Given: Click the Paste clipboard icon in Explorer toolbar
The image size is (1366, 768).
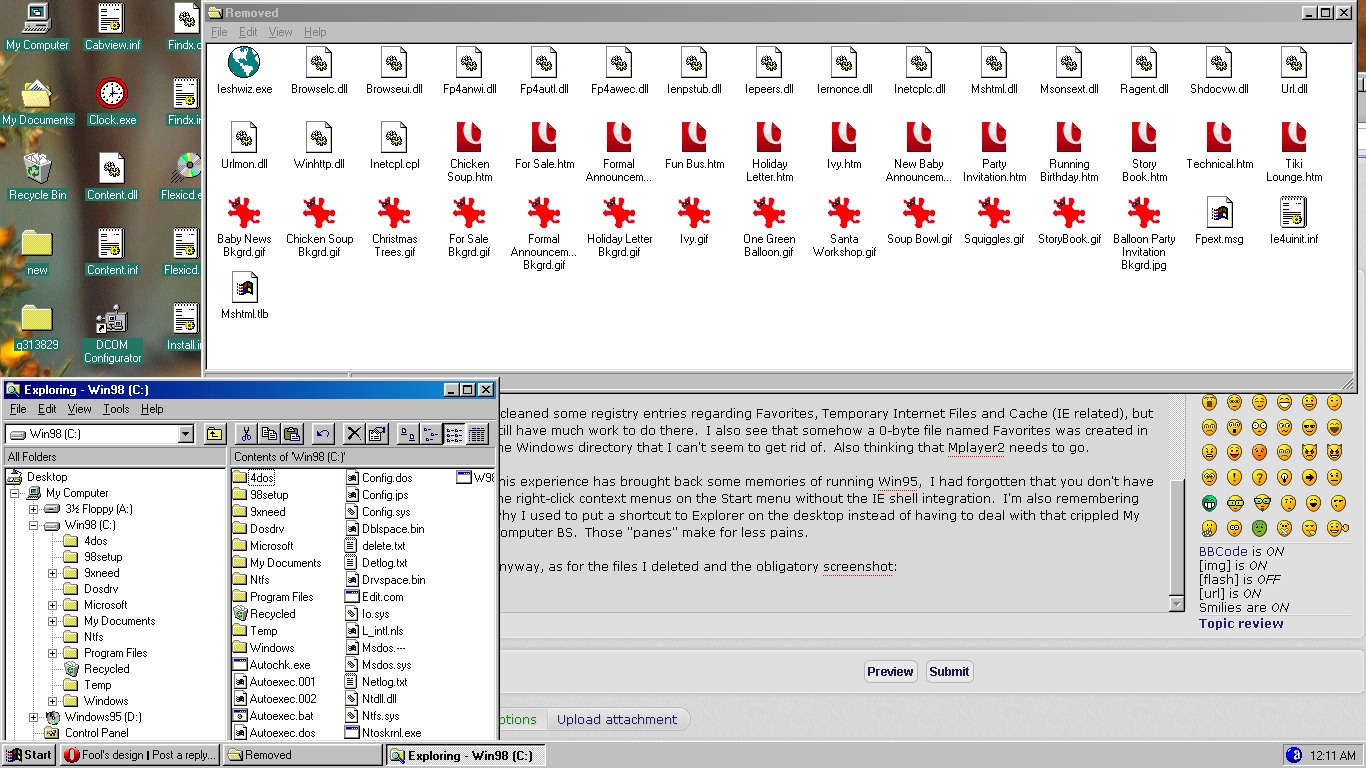Looking at the screenshot, I should [292, 434].
